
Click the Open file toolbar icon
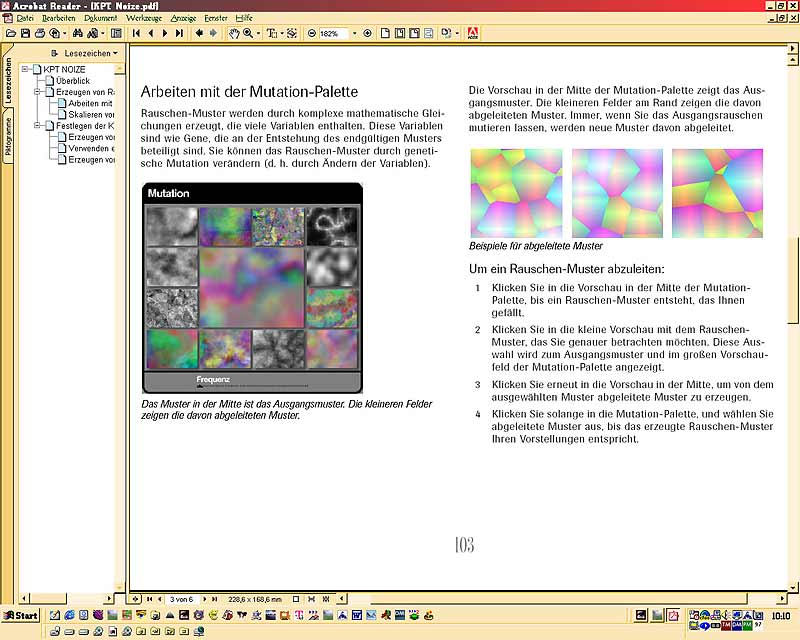click(x=10, y=33)
